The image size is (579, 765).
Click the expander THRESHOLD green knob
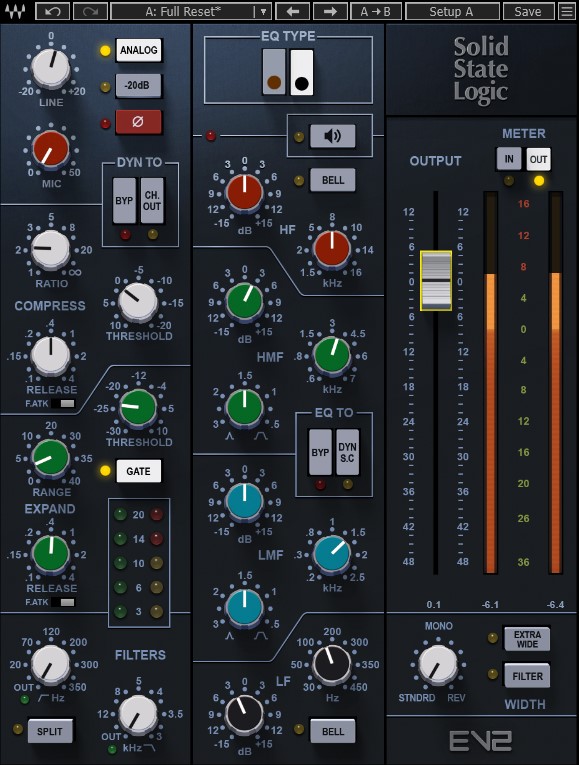click(138, 407)
